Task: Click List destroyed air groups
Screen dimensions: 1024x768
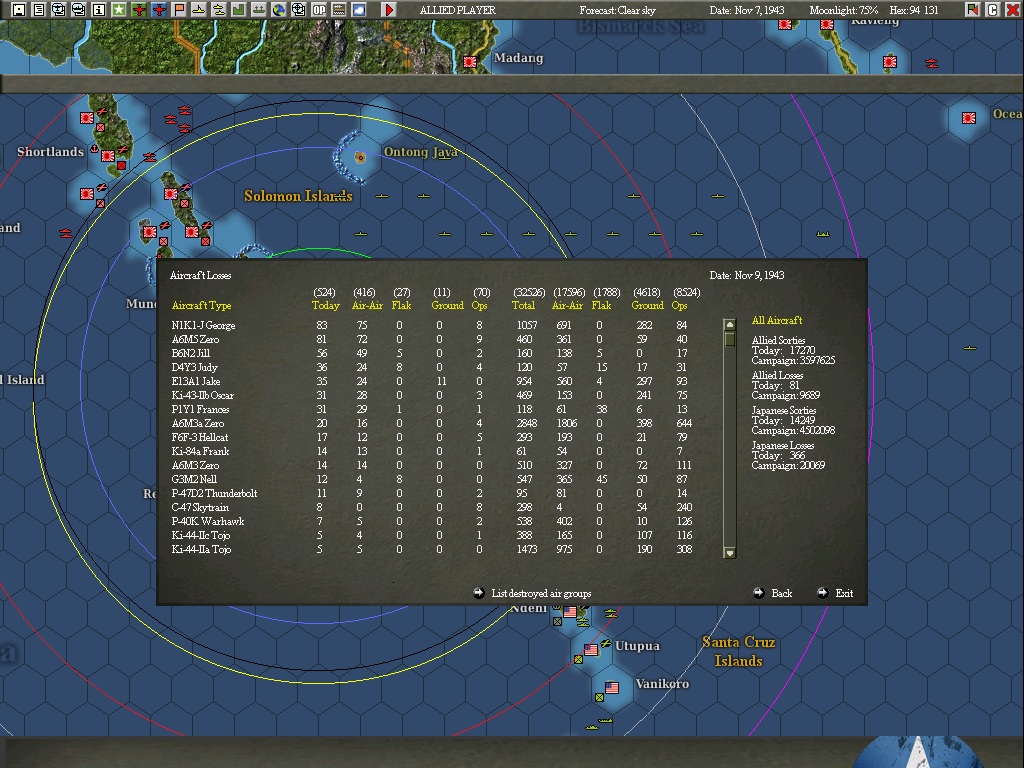Action: pyautogui.click(x=532, y=593)
